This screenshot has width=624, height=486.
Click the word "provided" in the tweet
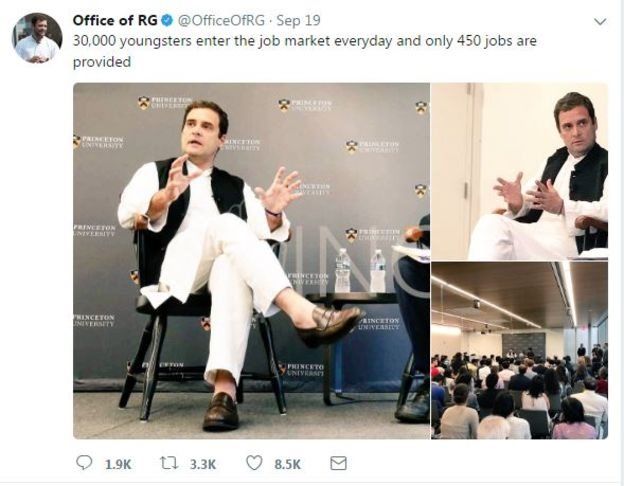click(x=102, y=62)
